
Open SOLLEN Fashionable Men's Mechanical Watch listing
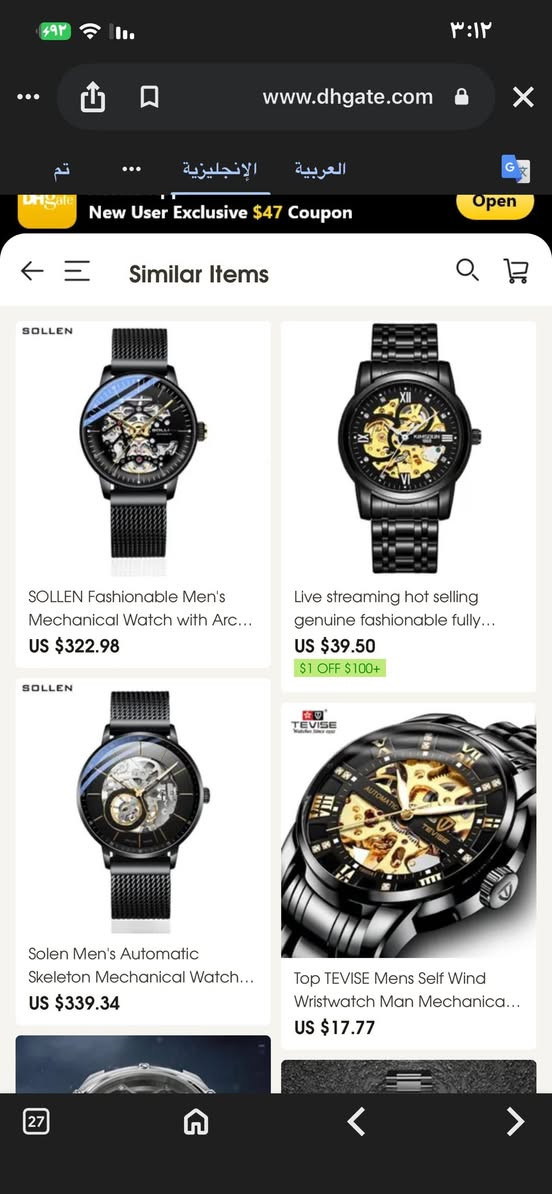pos(142,608)
